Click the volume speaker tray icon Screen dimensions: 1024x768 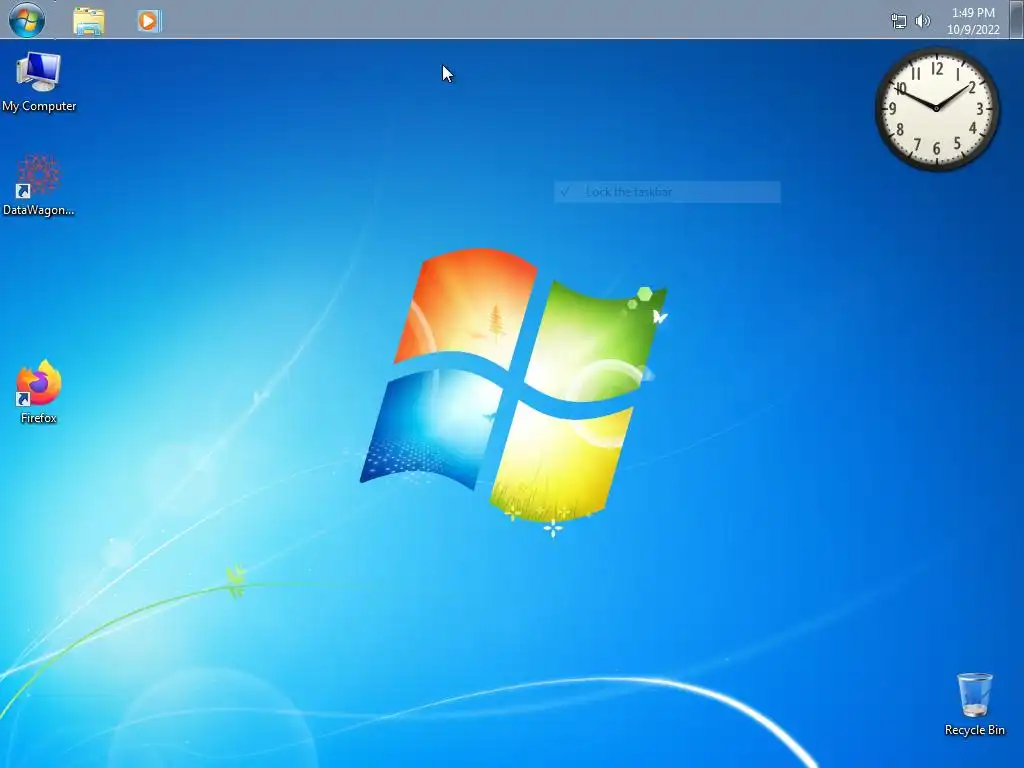coord(923,21)
